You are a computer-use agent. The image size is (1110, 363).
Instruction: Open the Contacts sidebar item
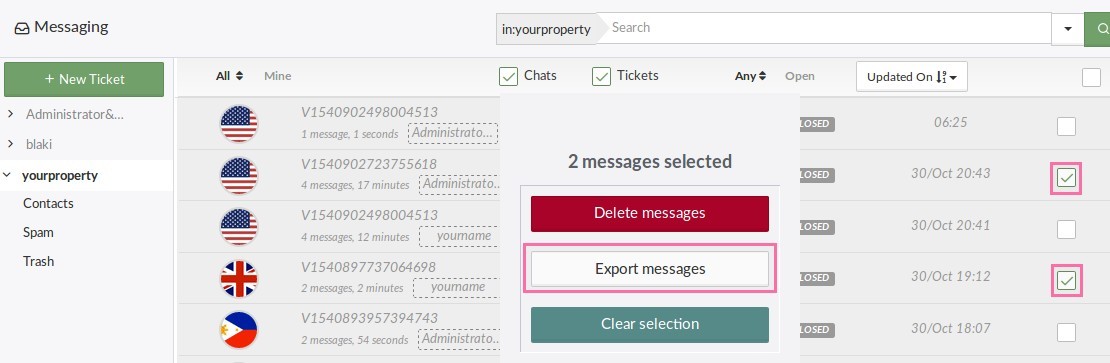pyautogui.click(x=48, y=203)
